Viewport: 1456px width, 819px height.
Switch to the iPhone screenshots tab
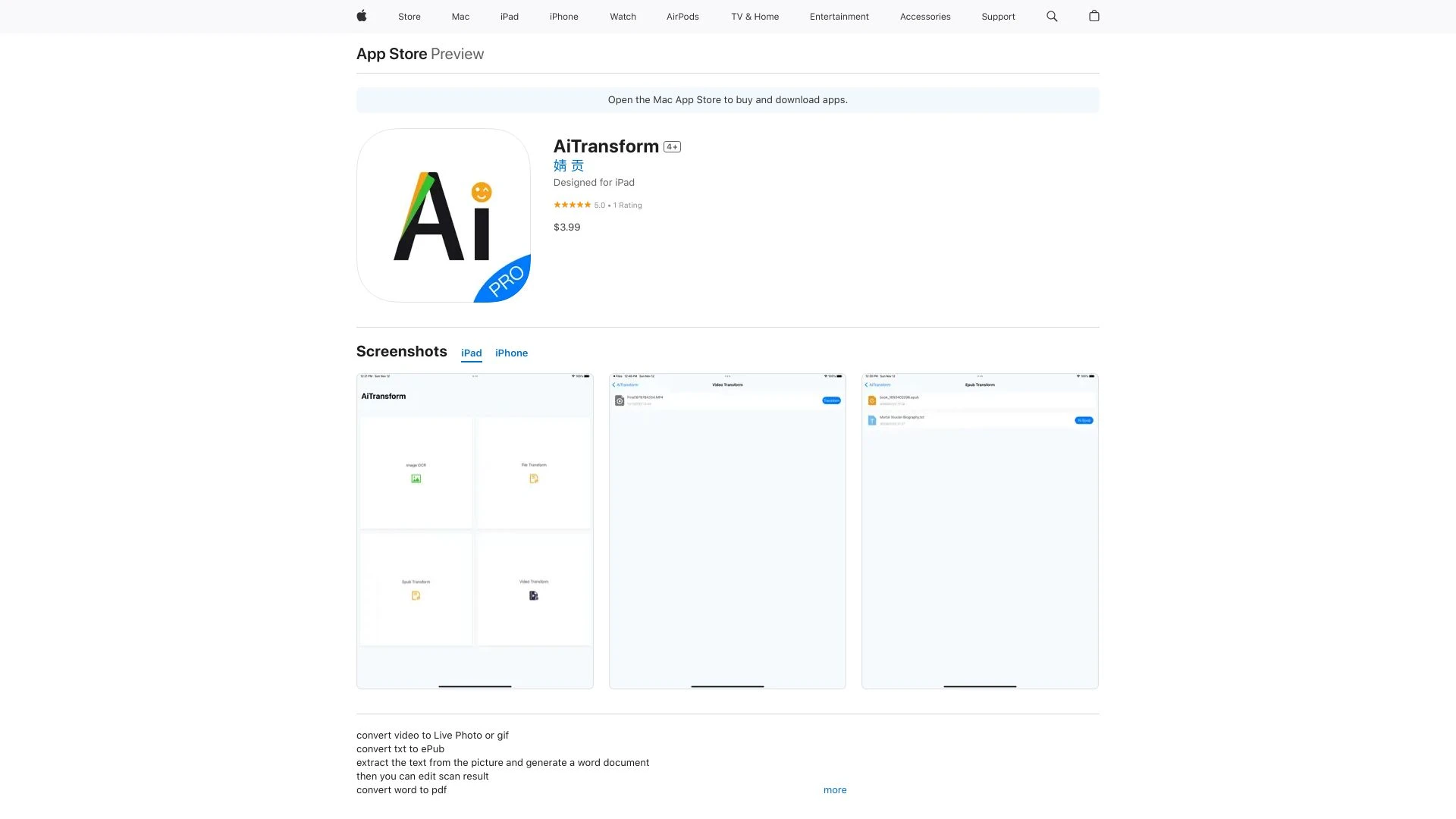[x=511, y=353]
